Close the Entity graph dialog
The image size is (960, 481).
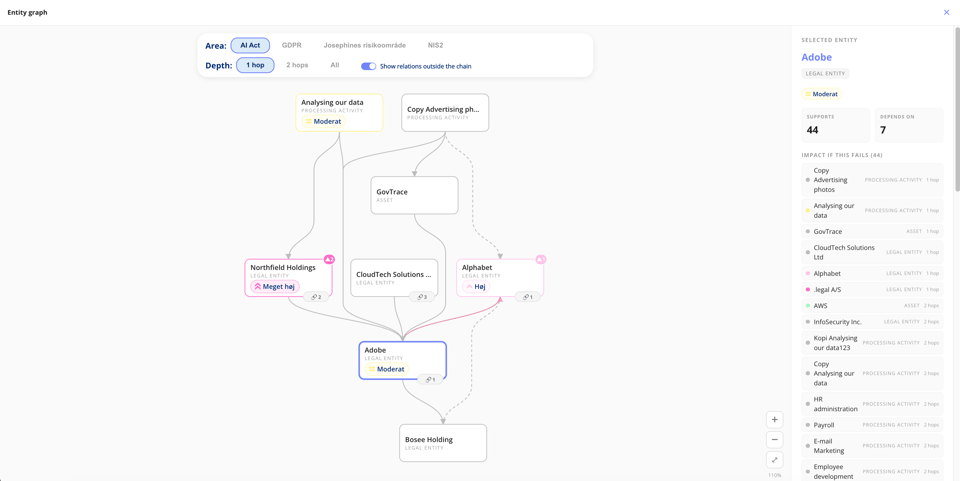pyautogui.click(x=946, y=12)
